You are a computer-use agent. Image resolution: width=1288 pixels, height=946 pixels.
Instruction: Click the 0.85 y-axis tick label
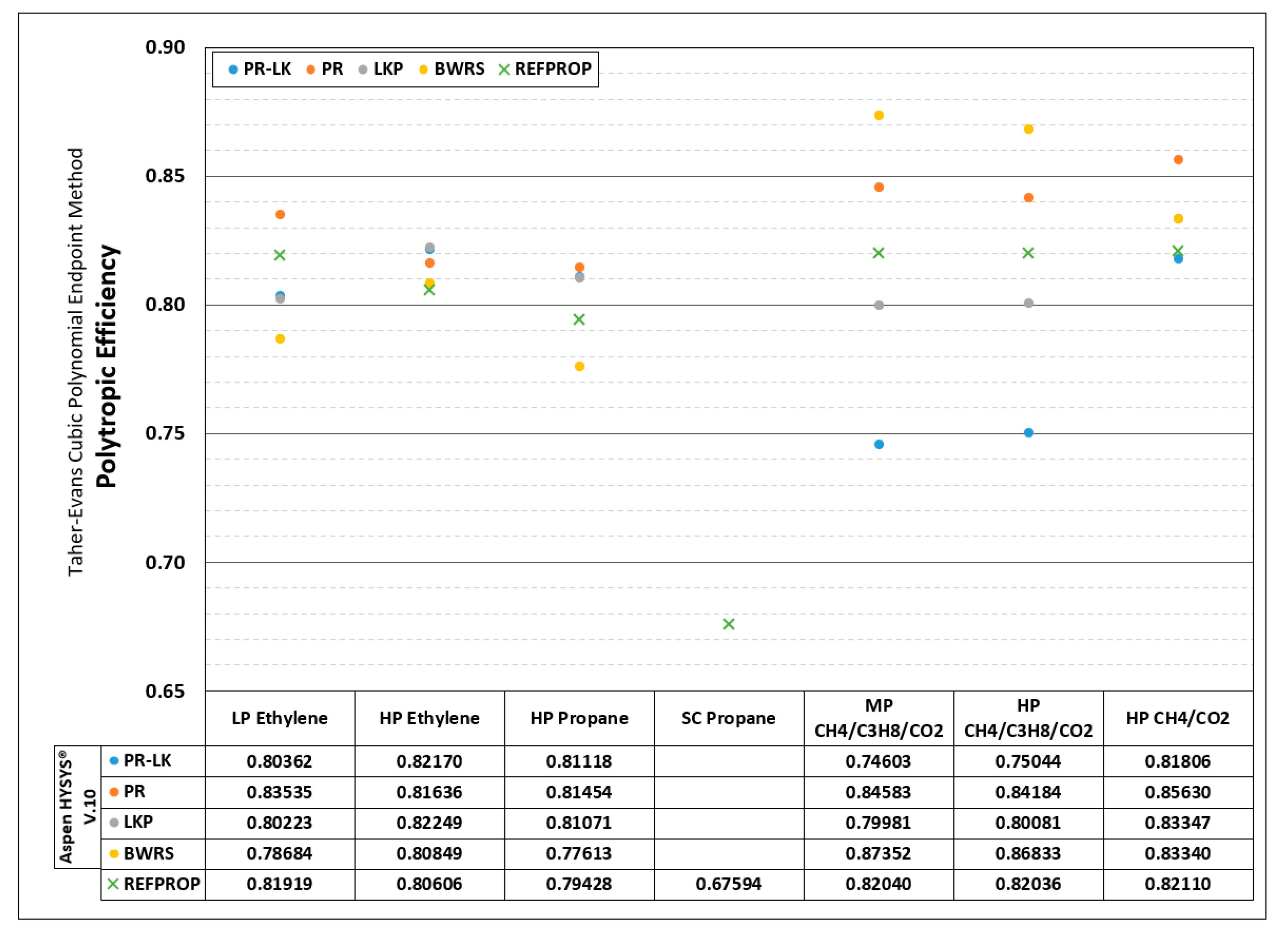(165, 176)
